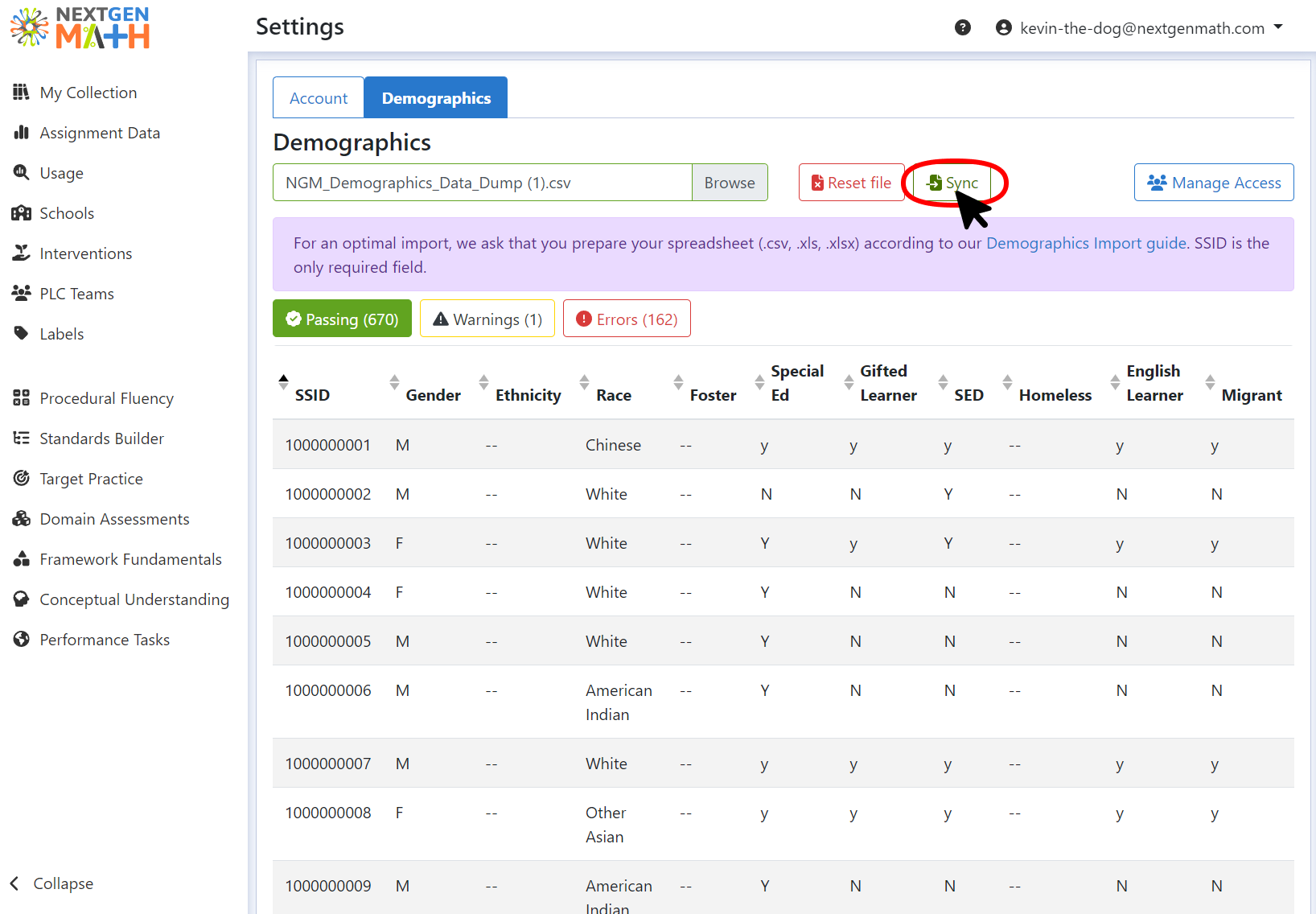Collapse the sidebar with the chevron

tap(14, 883)
